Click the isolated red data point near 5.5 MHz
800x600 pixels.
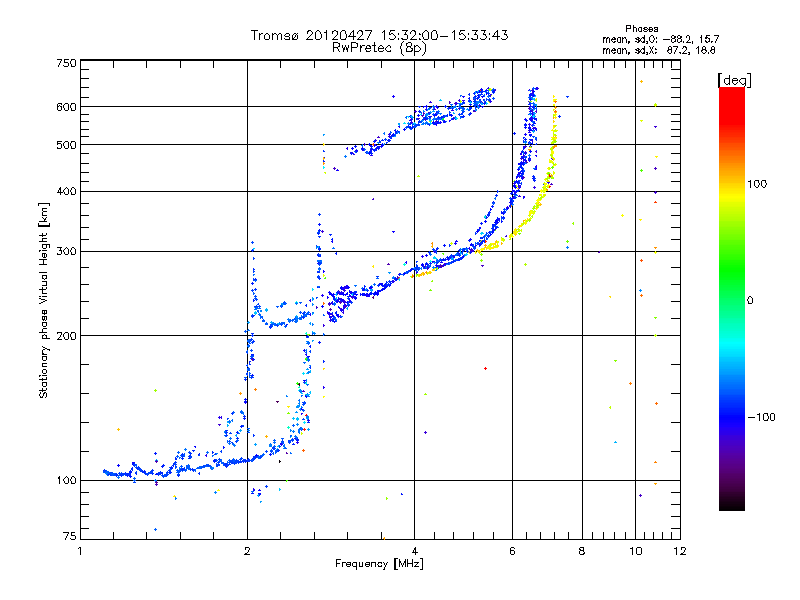(485, 368)
